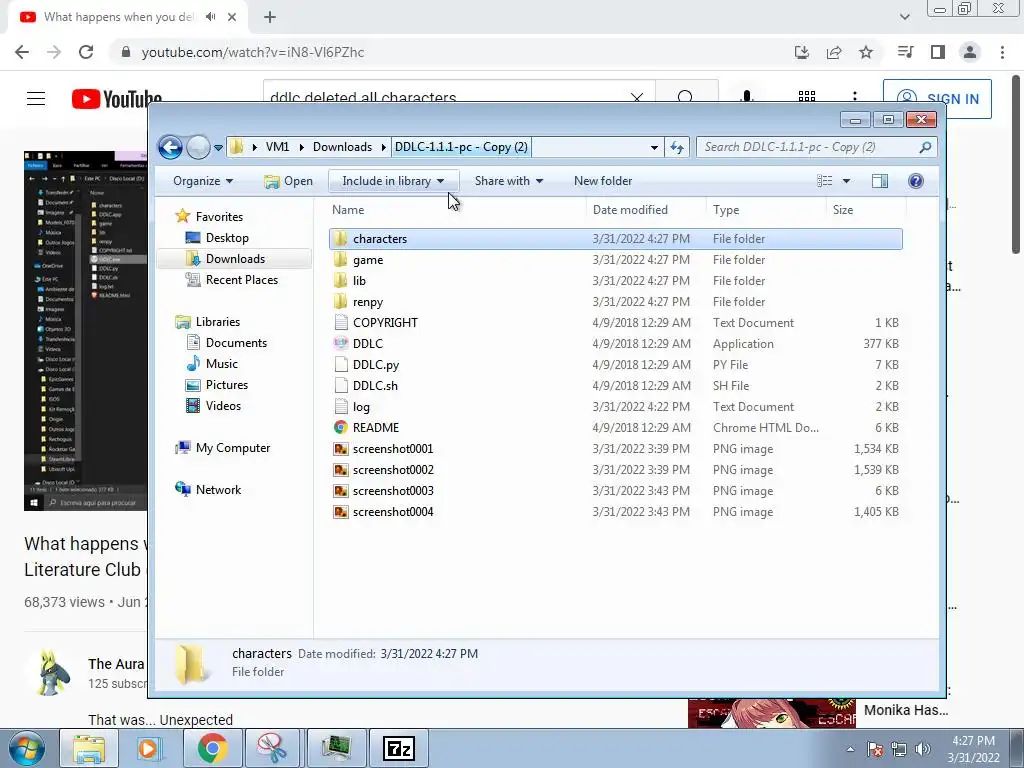Focus the Search DDLC-1.1.1-pc - Copy (2) field
This screenshot has height=768, width=1024.
(x=816, y=147)
